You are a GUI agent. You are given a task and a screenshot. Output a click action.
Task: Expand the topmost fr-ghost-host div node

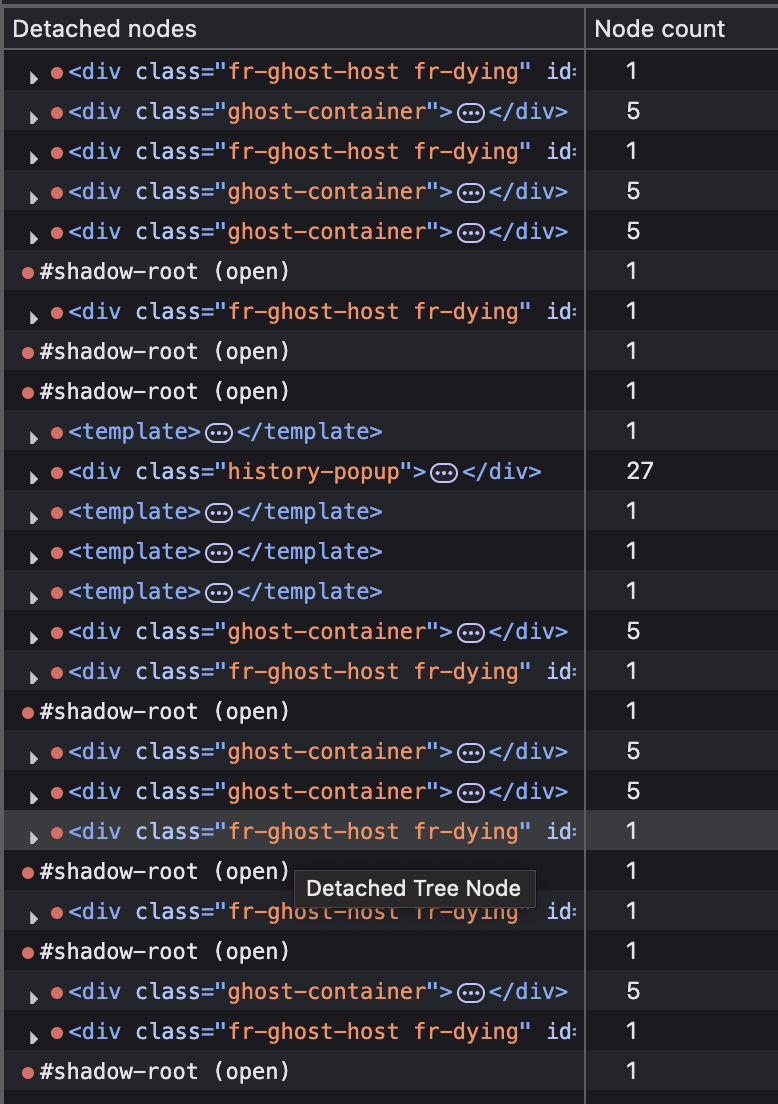point(34,77)
